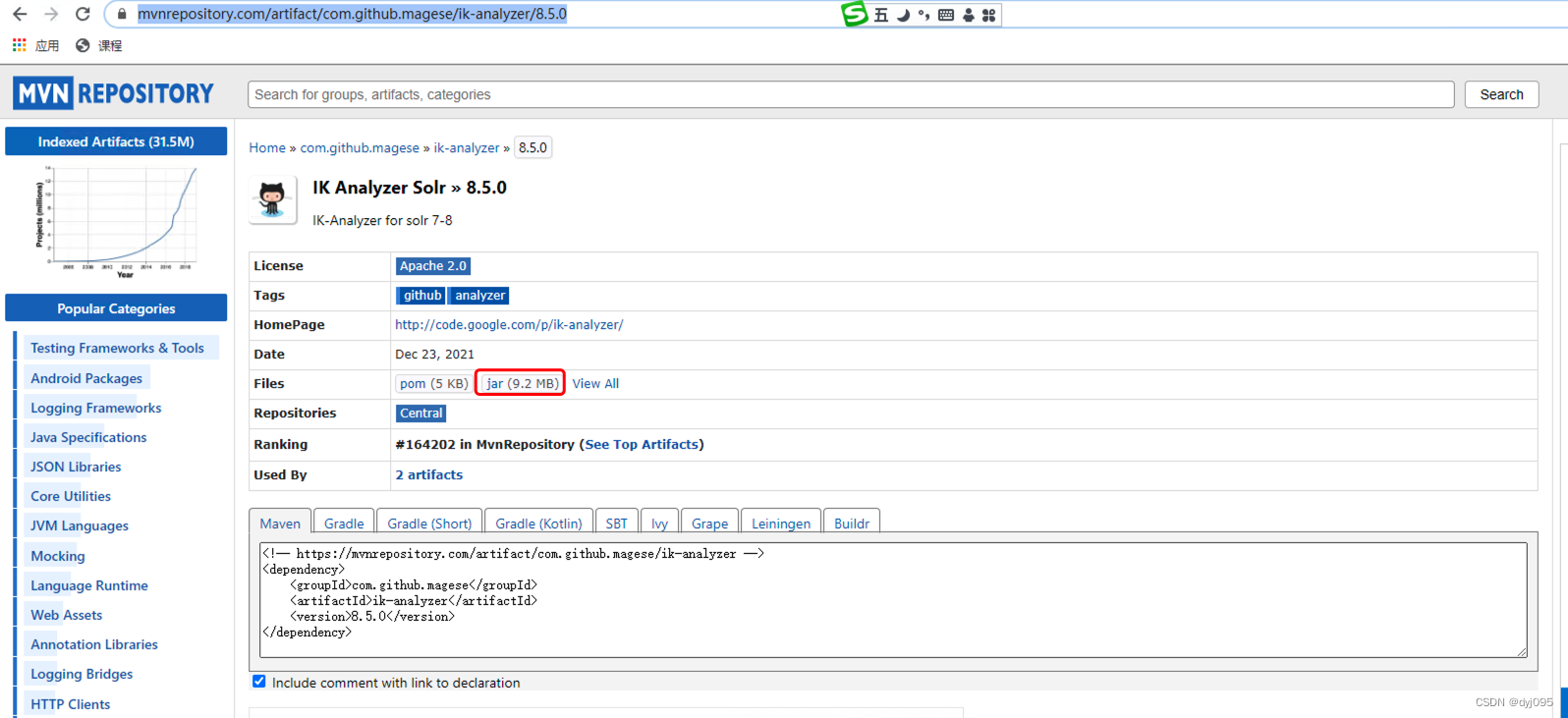Open the Central repository badge

click(x=421, y=414)
